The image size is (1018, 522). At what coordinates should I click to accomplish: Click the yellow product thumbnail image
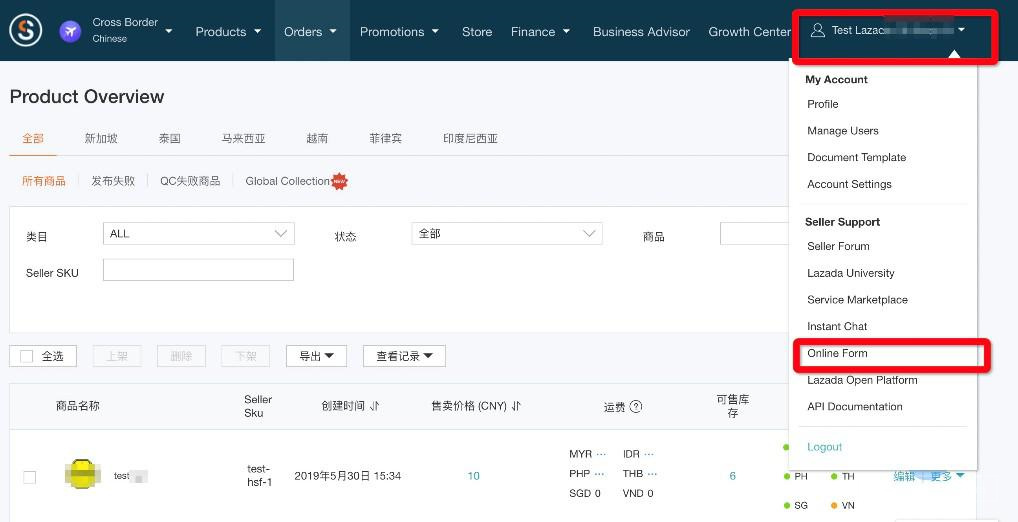coord(82,474)
